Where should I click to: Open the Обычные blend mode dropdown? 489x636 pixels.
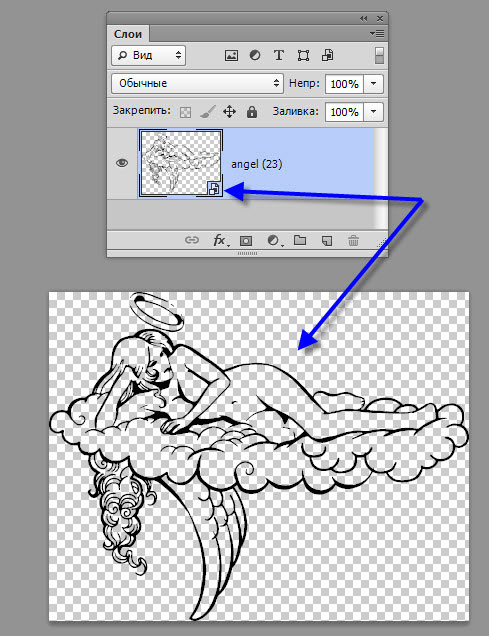(197, 83)
